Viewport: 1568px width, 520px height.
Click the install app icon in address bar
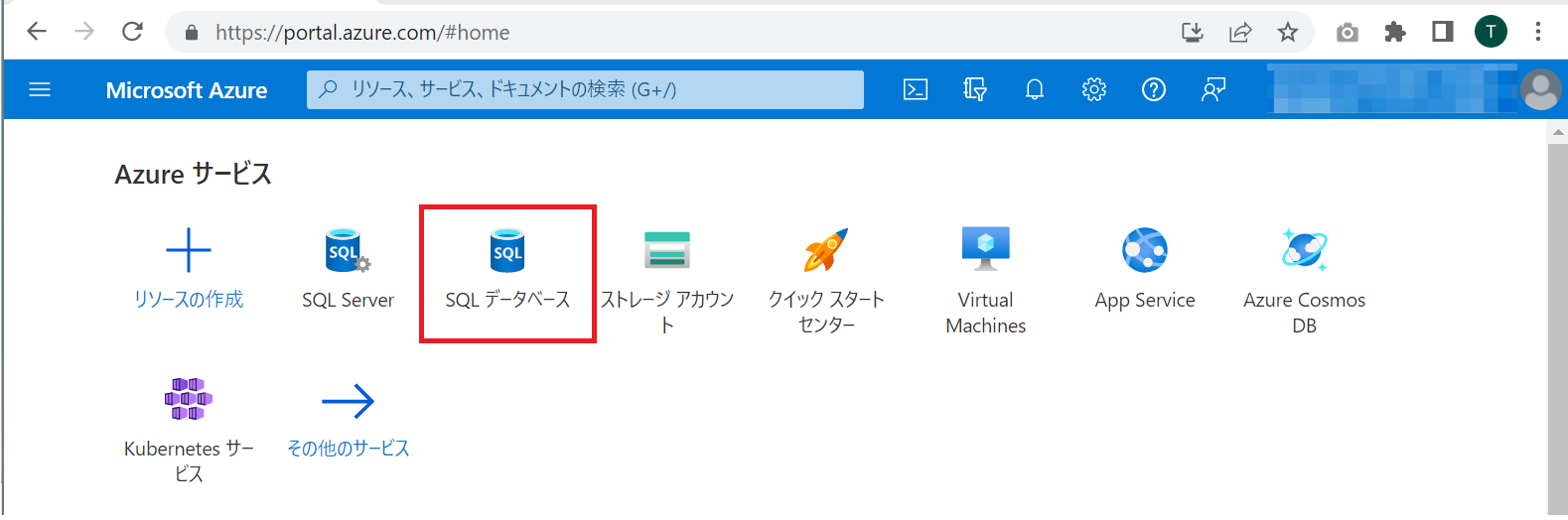[x=1193, y=33]
